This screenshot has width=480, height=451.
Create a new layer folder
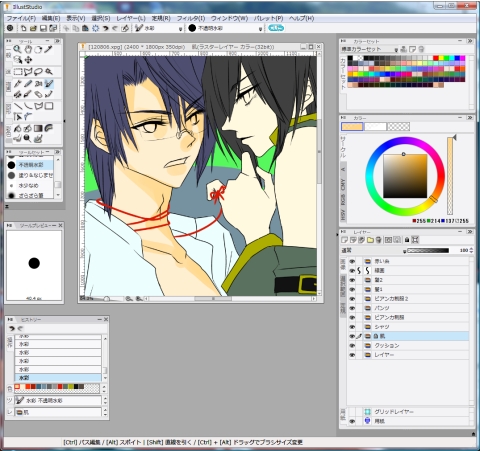(370, 240)
